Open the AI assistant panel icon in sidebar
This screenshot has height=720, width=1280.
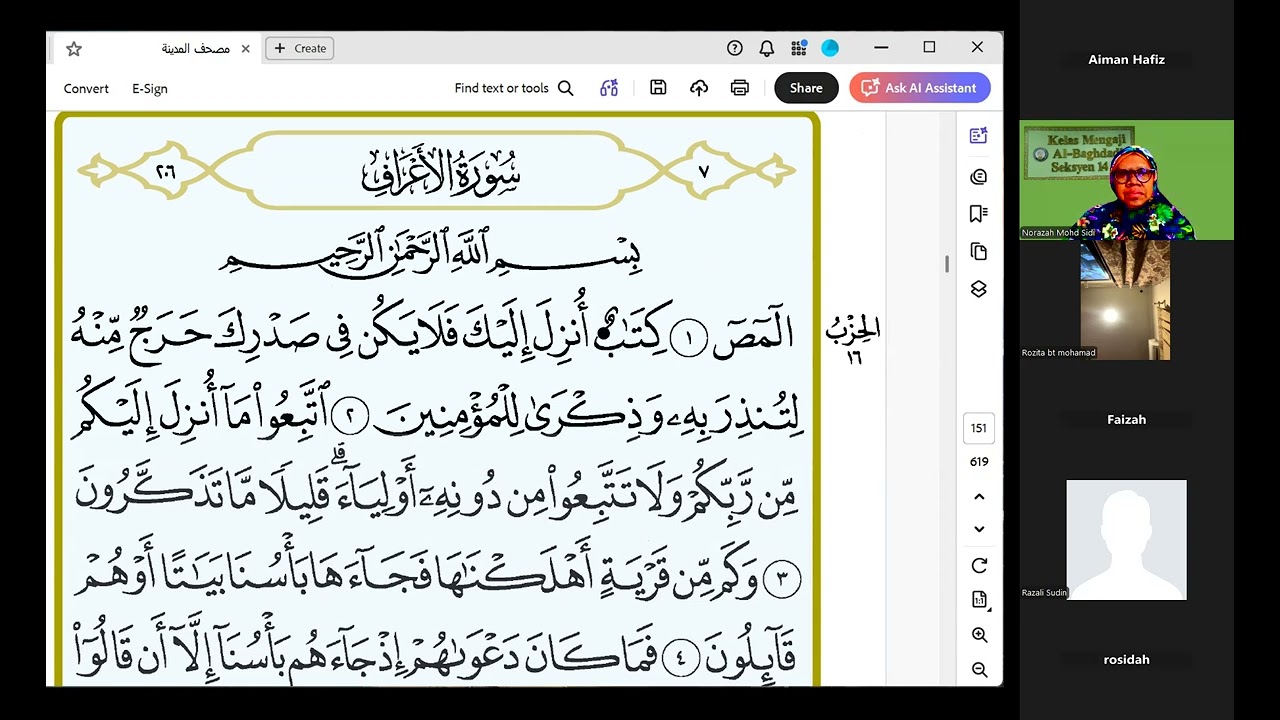979,136
